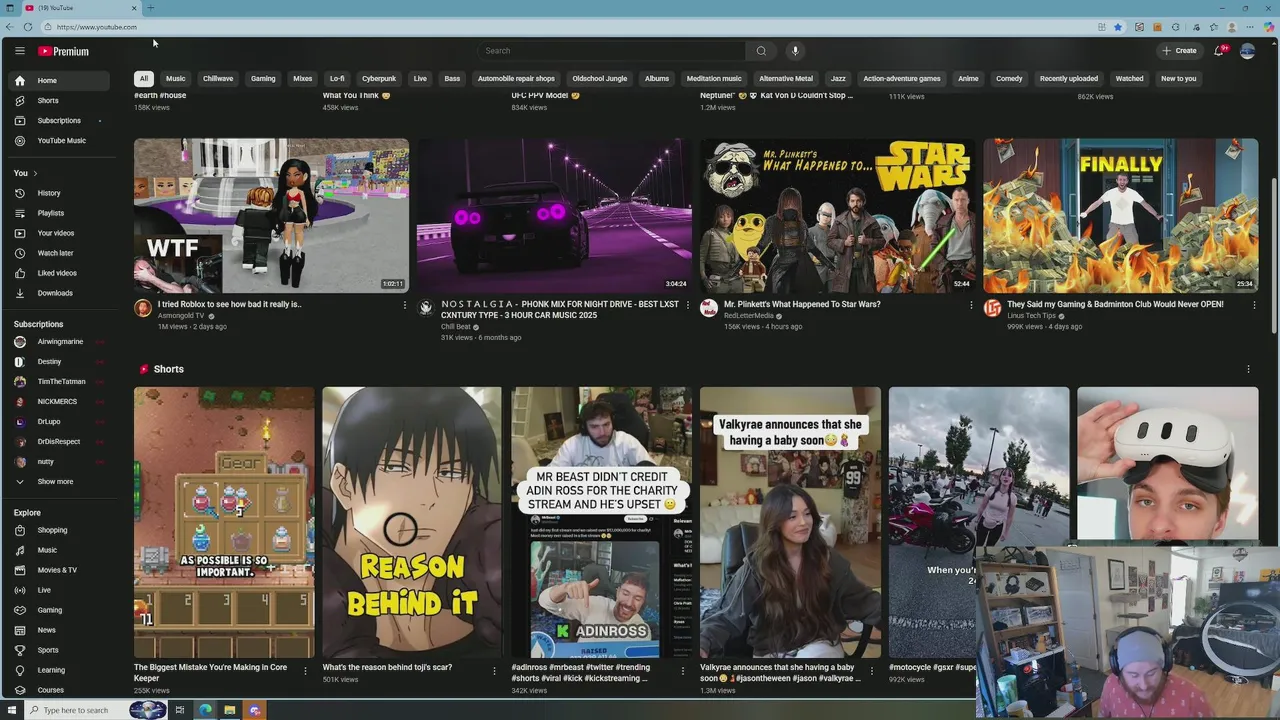Open options for Core Keeper short
Screen dimensions: 1280x720
pyautogui.click(x=306, y=670)
